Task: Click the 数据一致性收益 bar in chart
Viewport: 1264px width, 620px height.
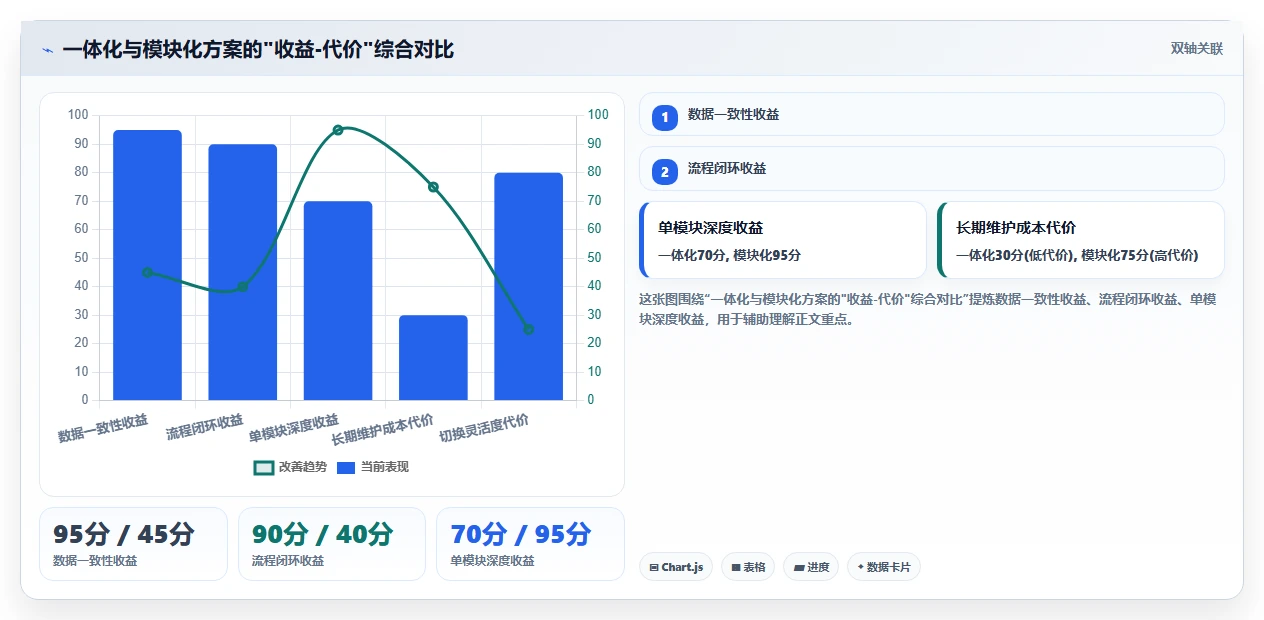Action: [147, 265]
